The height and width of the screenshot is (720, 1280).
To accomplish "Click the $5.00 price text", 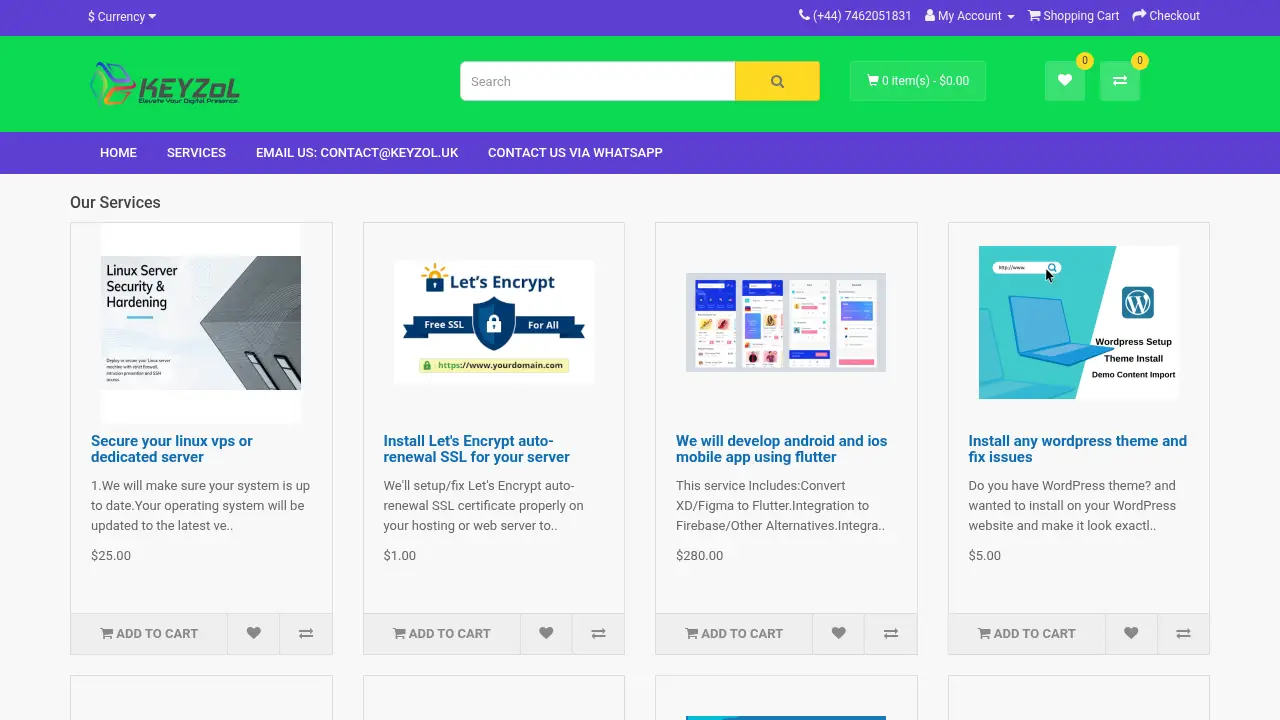I will click(x=985, y=556).
